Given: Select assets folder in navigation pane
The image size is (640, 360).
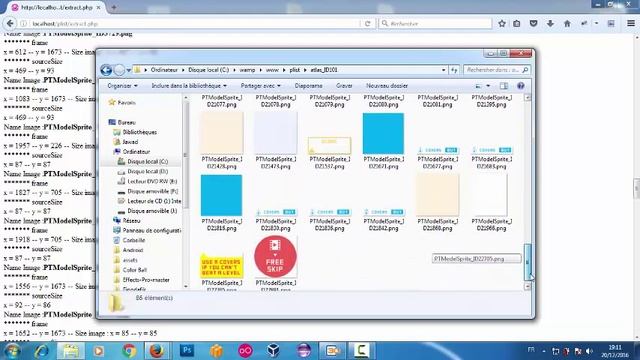Looking at the screenshot, I should point(126,260).
